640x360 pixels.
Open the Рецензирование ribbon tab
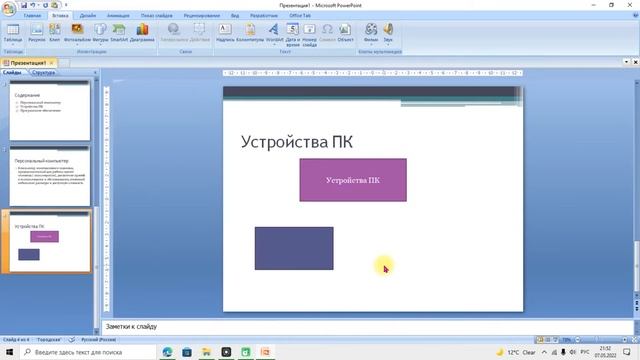click(x=202, y=16)
